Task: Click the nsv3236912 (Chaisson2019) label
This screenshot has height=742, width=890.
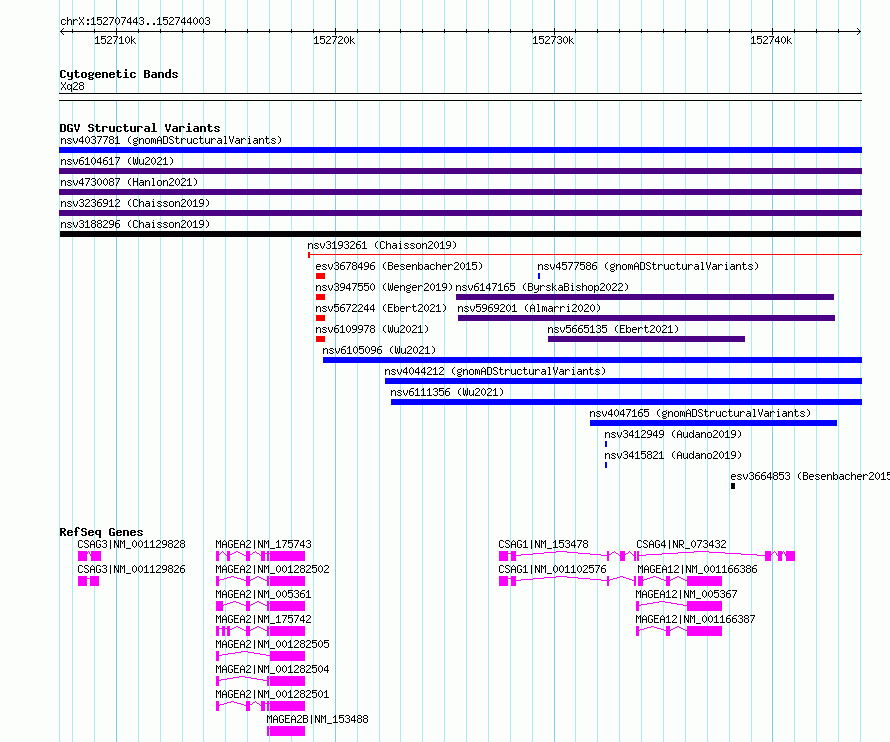Action: point(135,203)
